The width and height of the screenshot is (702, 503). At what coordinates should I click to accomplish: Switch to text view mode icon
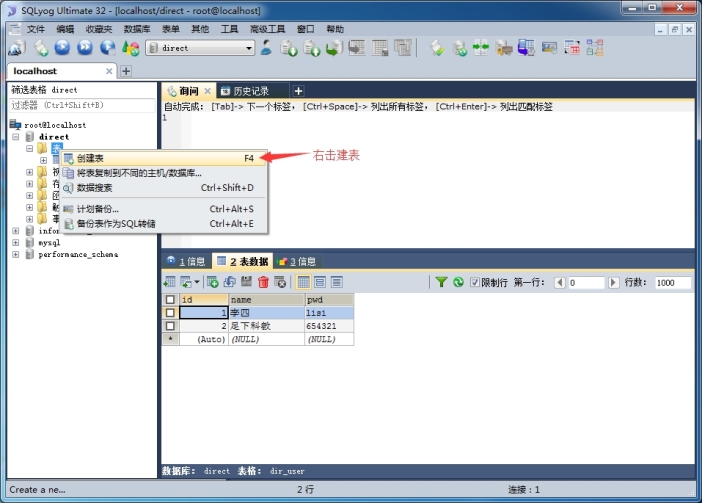337,282
